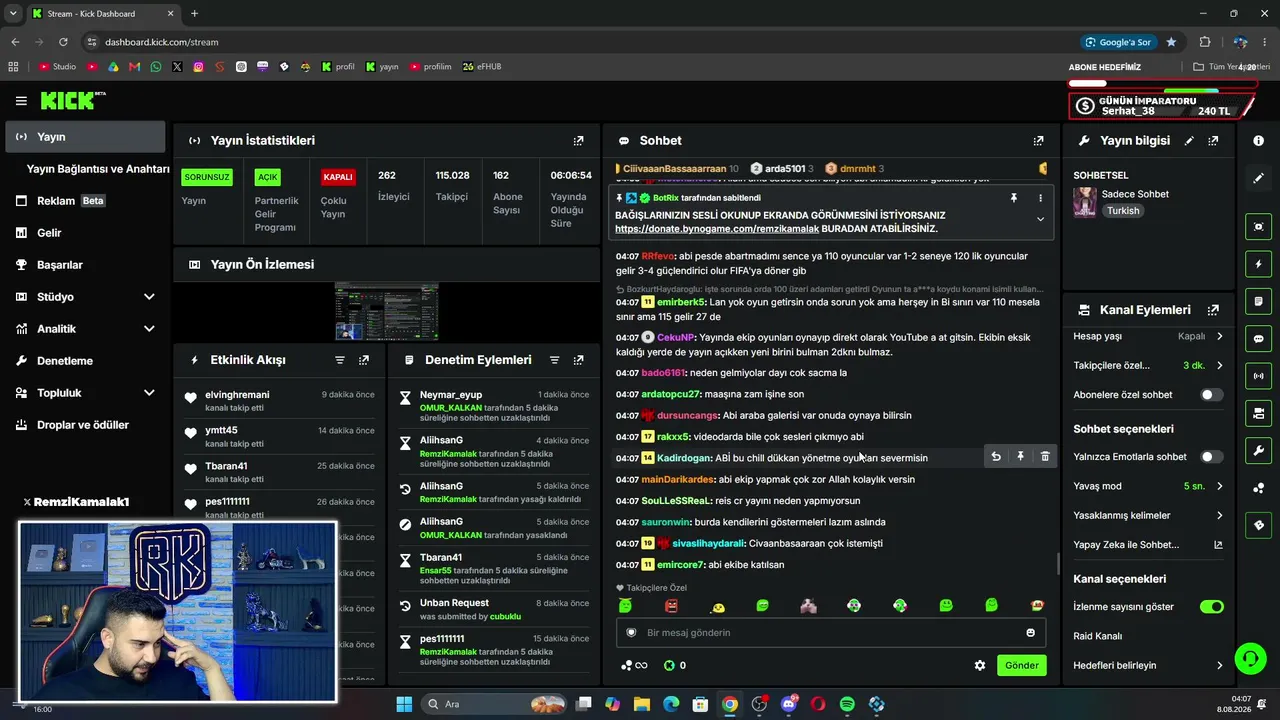This screenshot has height=720, width=1280.
Task: Pop out the Denetim Eylemleri panel
Action: [x=578, y=360]
